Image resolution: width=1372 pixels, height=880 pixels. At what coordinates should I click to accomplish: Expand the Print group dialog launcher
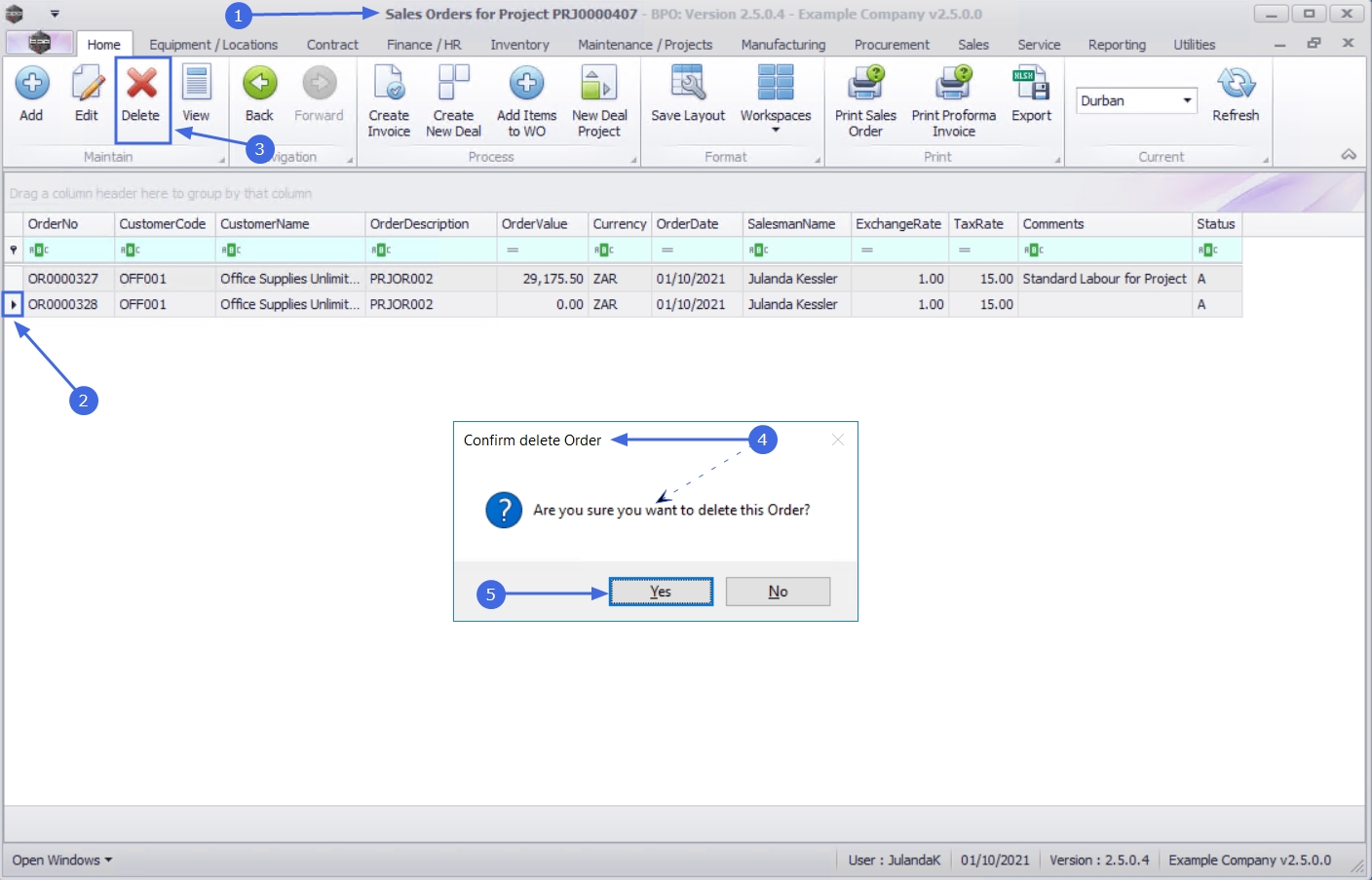(1057, 160)
